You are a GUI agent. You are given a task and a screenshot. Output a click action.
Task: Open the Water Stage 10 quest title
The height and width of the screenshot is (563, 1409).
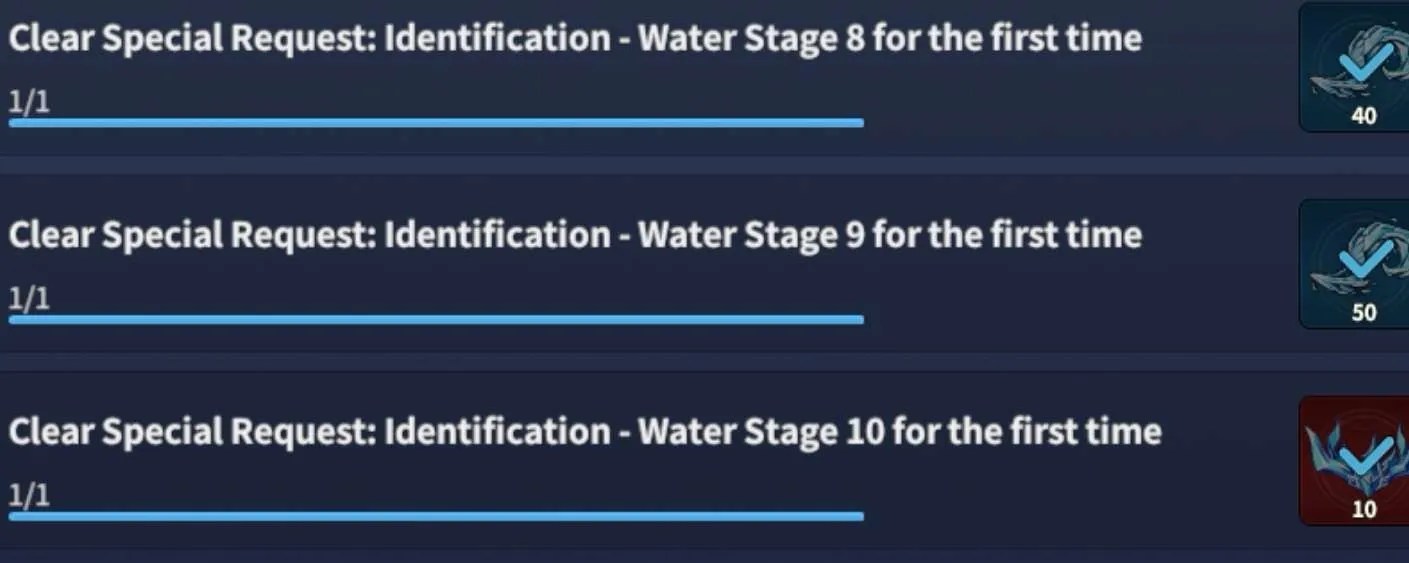[585, 433]
